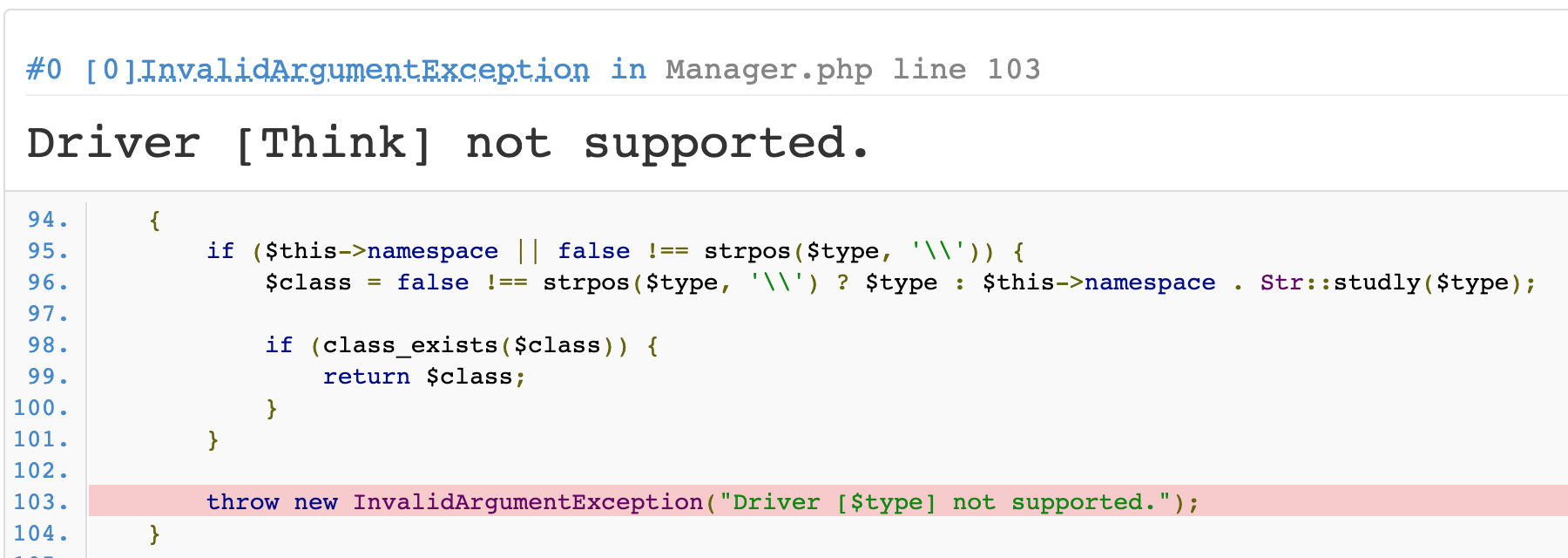Click the '#0 [0]' trace index label
Screen dimensions: 1568x558
pos(81,69)
